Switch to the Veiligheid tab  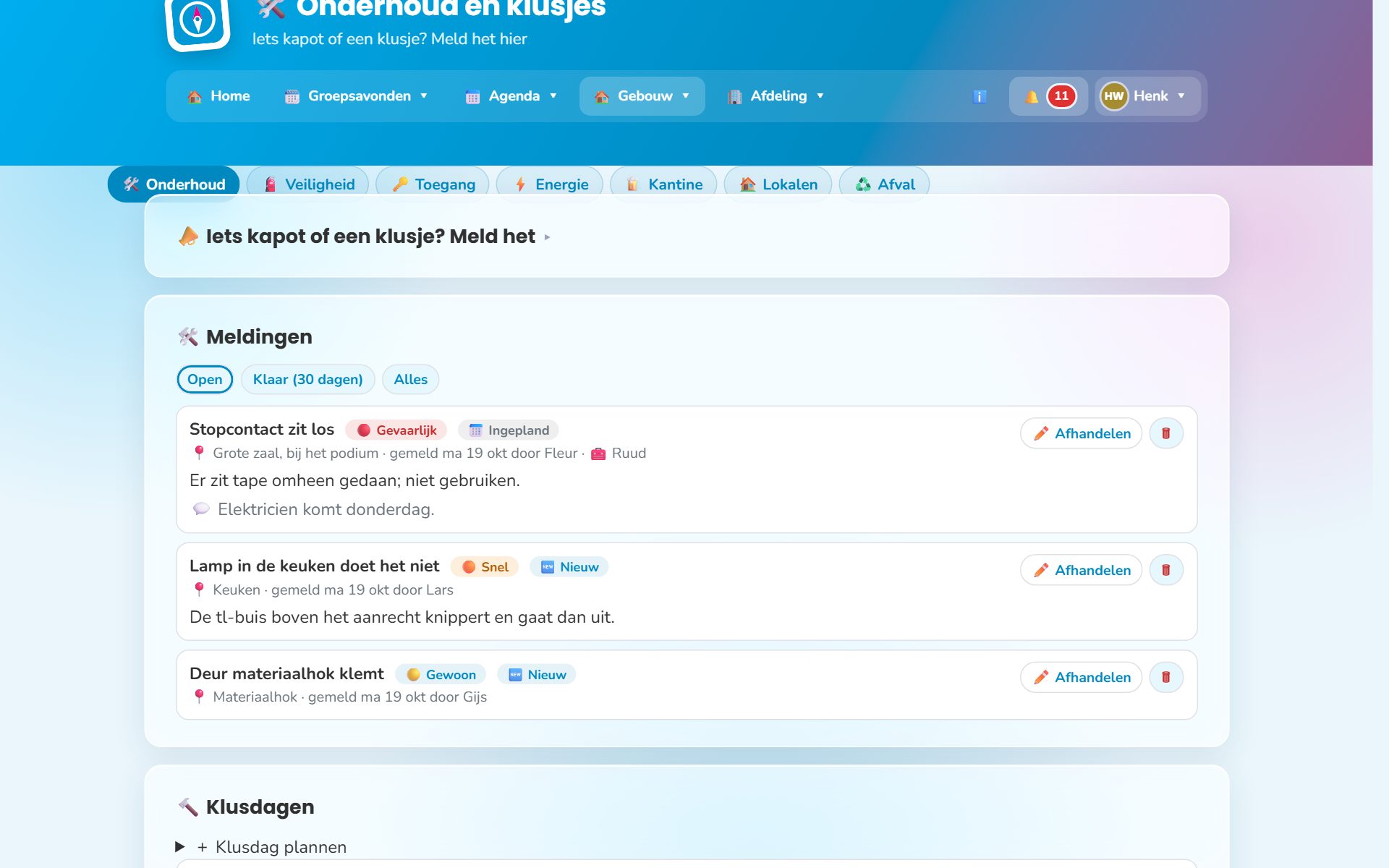[308, 184]
